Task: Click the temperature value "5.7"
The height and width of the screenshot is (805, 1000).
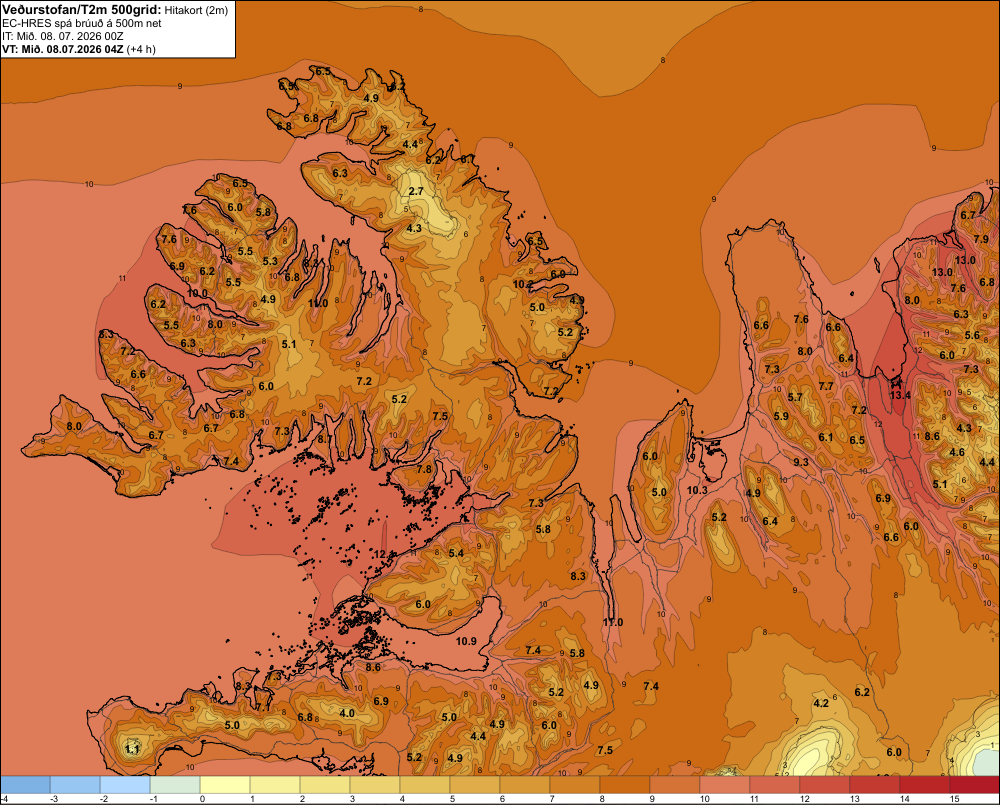Action: 795,397
